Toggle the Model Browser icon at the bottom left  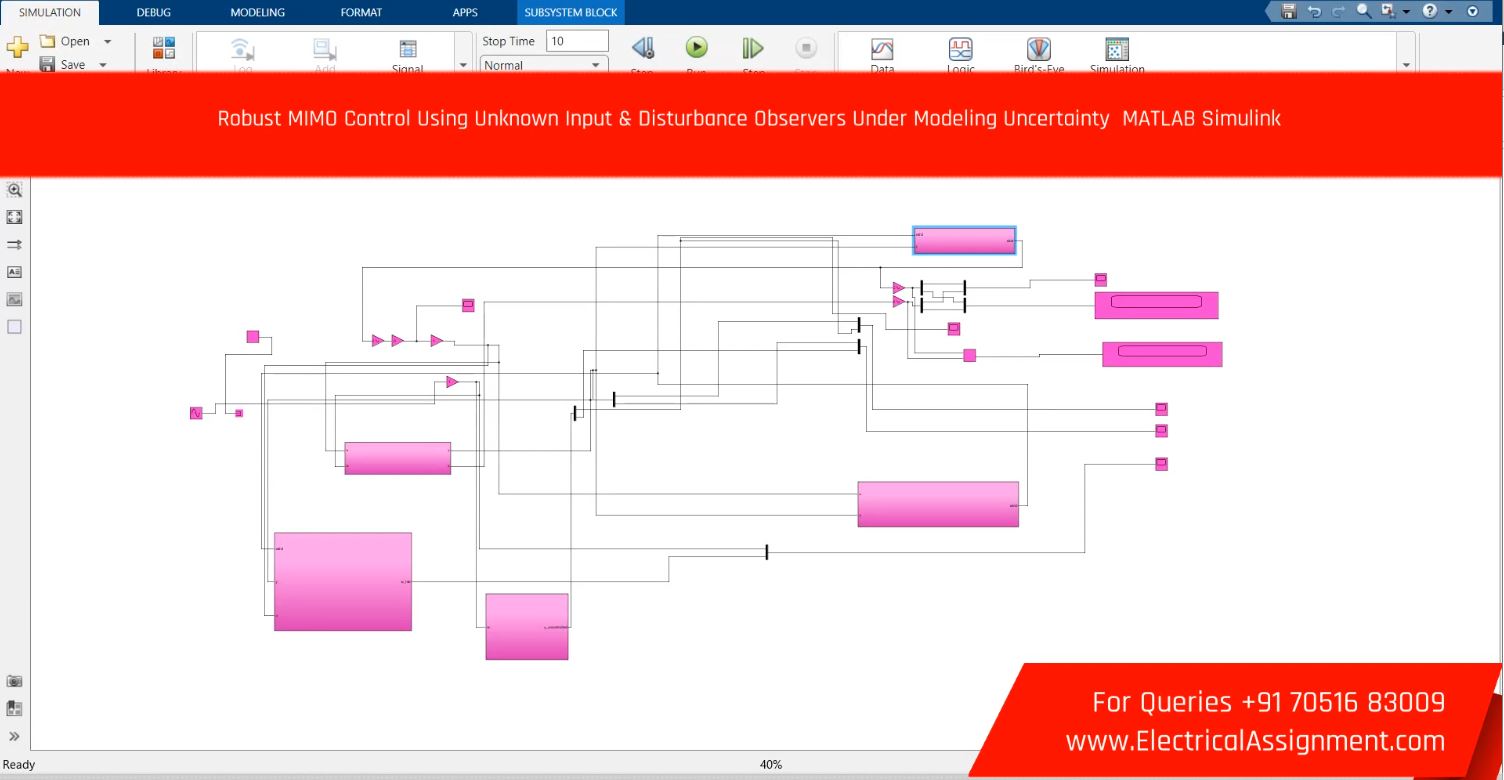point(14,708)
